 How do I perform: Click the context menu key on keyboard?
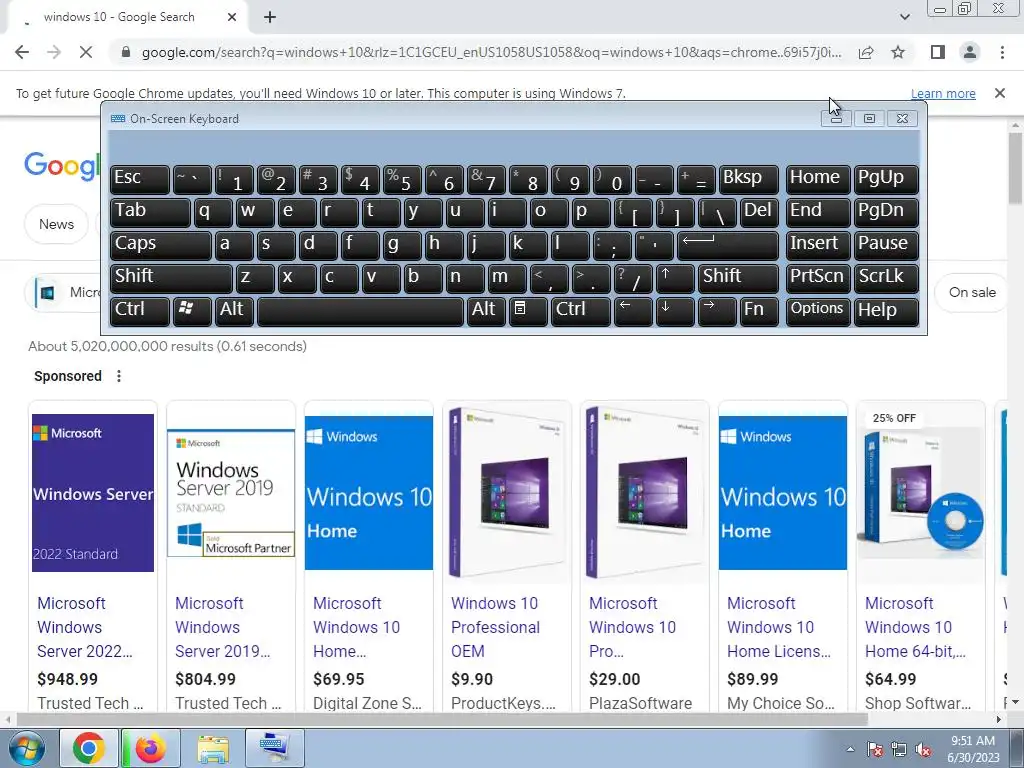pos(527,311)
